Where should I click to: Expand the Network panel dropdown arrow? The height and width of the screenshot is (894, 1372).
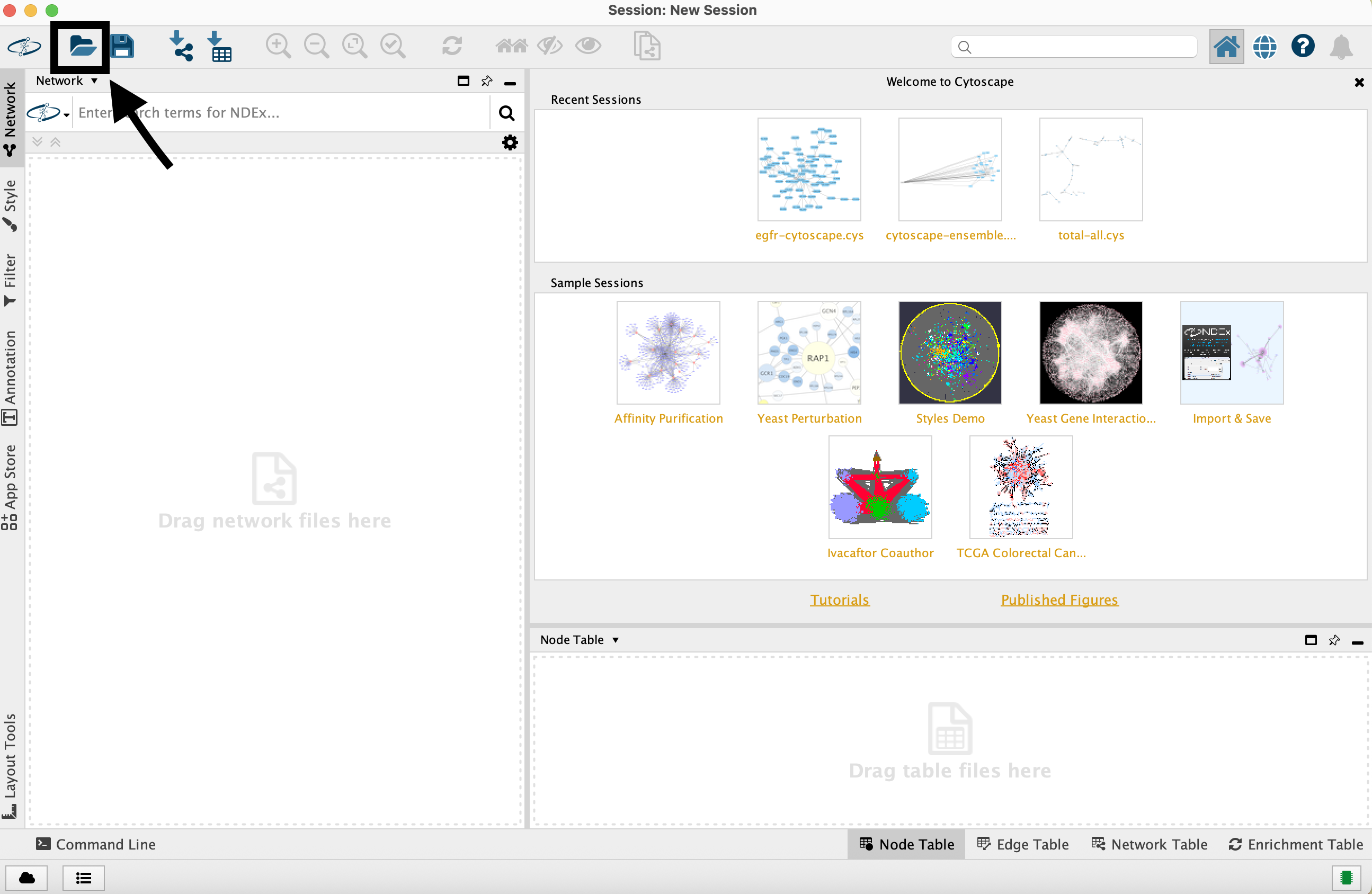pyautogui.click(x=94, y=81)
